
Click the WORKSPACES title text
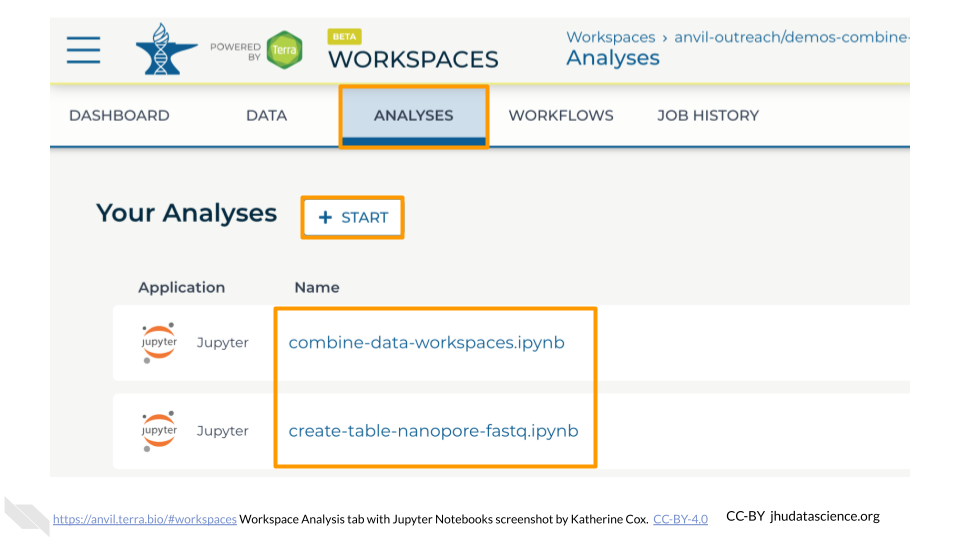coord(413,59)
